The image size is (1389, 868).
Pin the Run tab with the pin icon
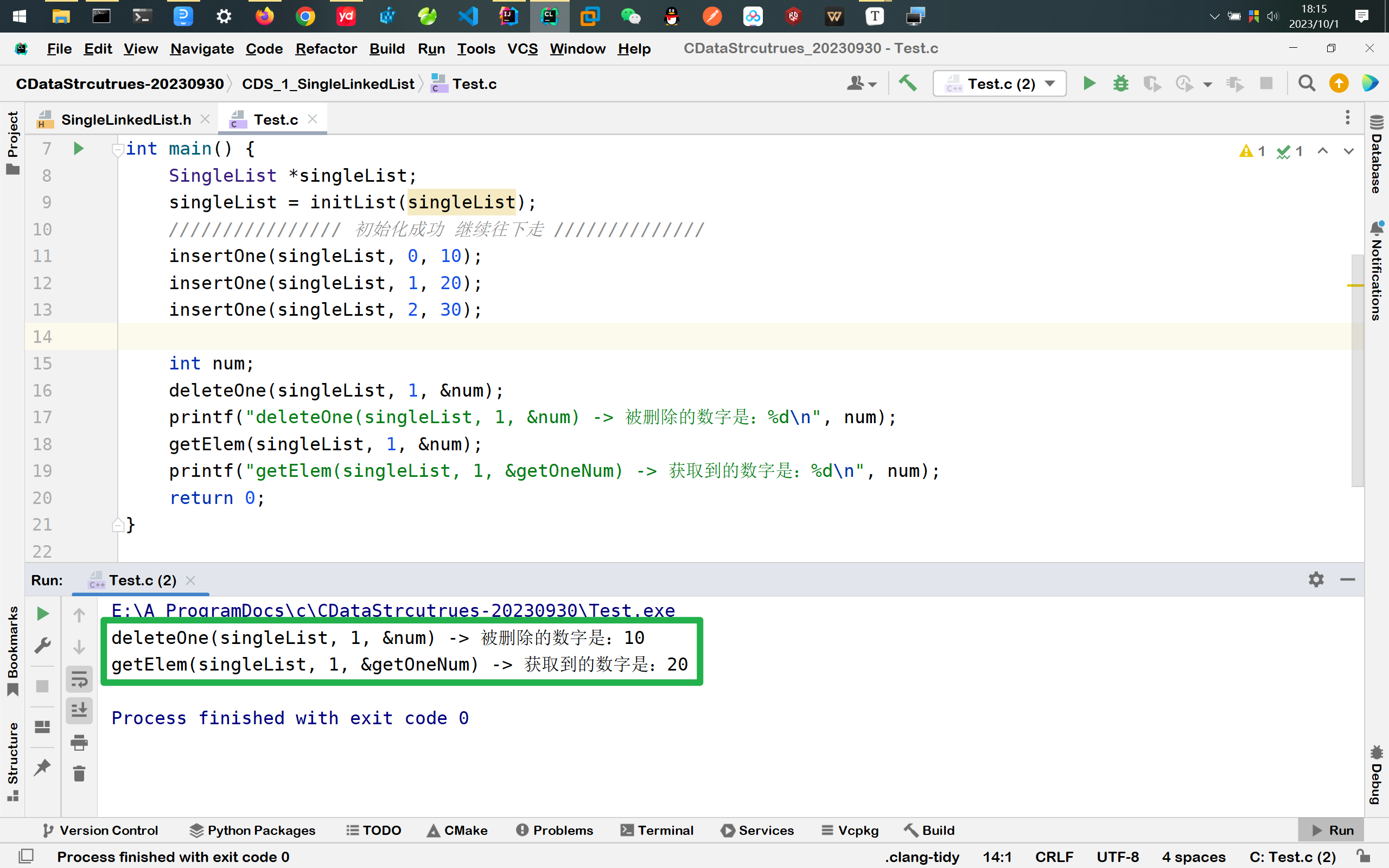42,768
